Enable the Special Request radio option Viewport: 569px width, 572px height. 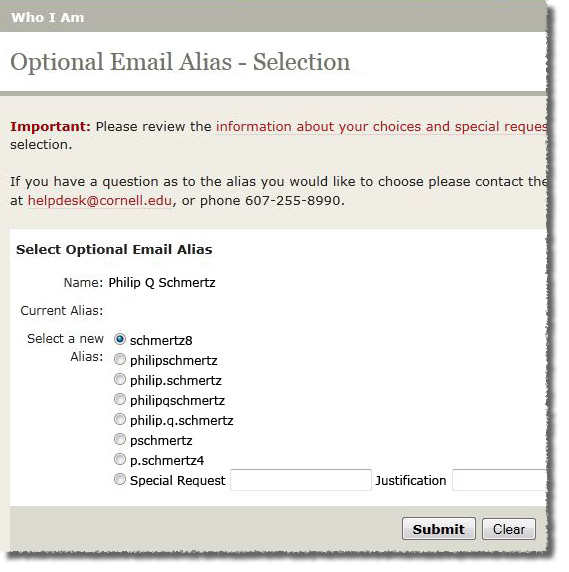pos(120,479)
